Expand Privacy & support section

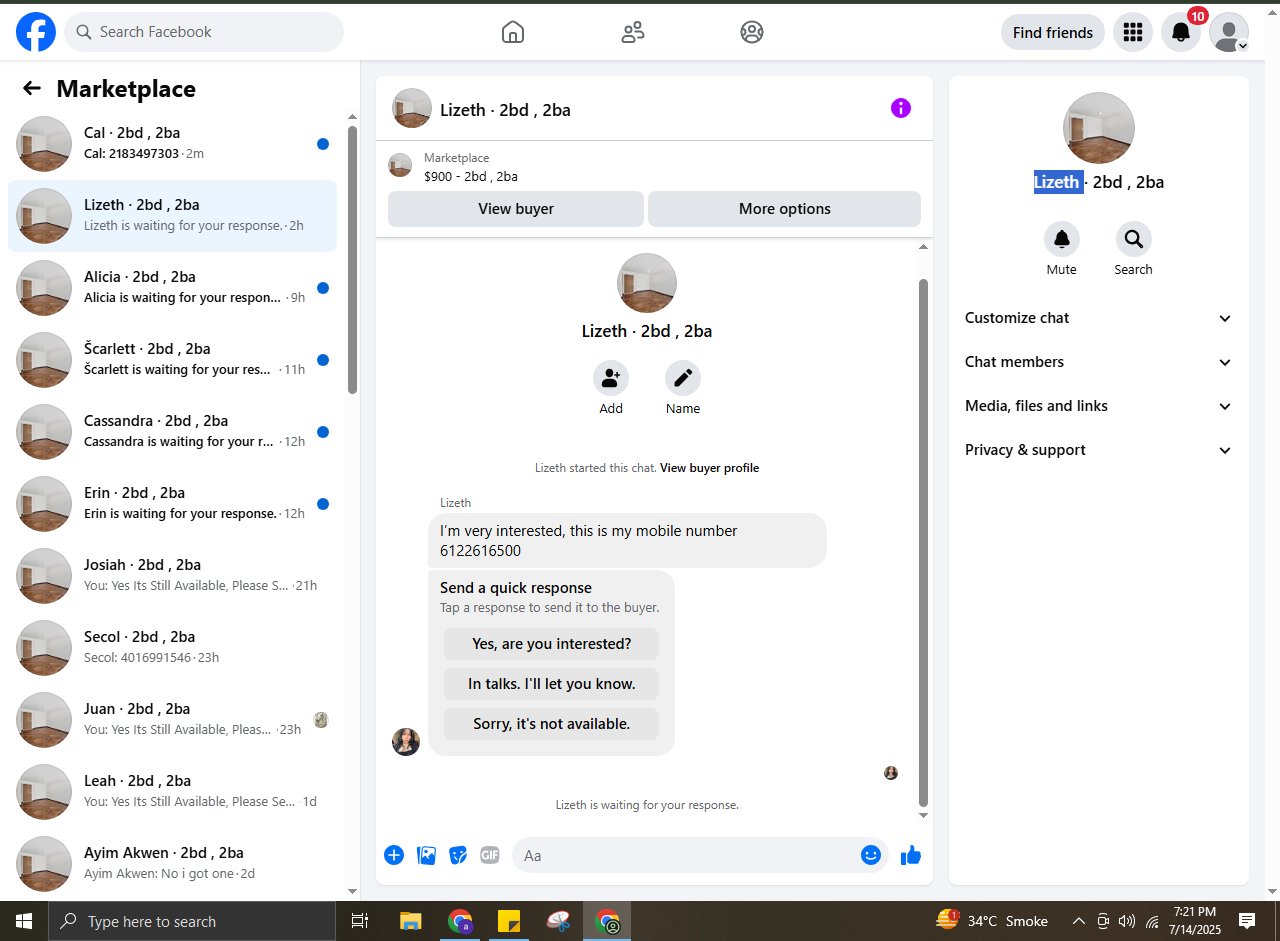point(1098,450)
